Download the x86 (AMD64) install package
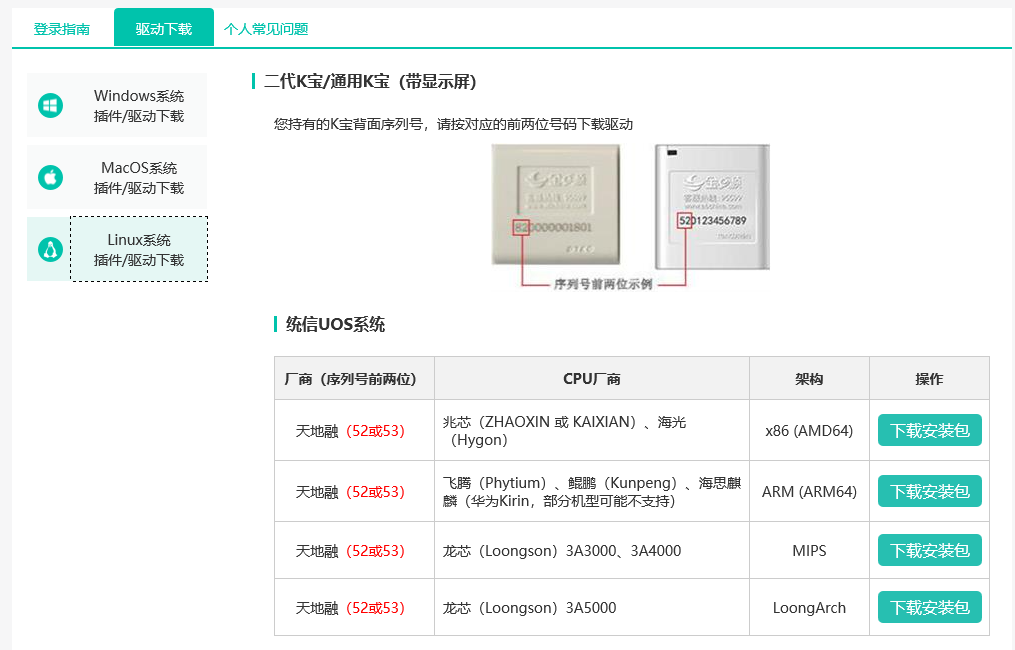Viewport: 1015px width, 650px height. point(930,431)
